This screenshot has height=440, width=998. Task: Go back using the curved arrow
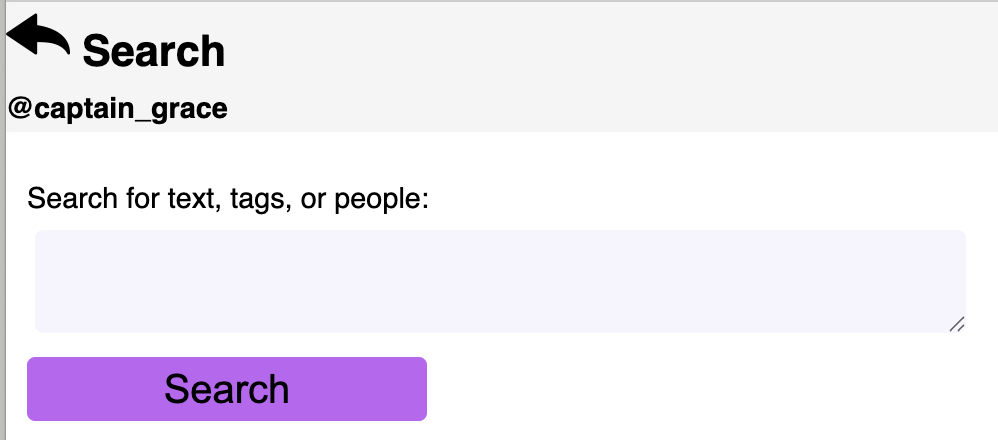pyautogui.click(x=38, y=37)
